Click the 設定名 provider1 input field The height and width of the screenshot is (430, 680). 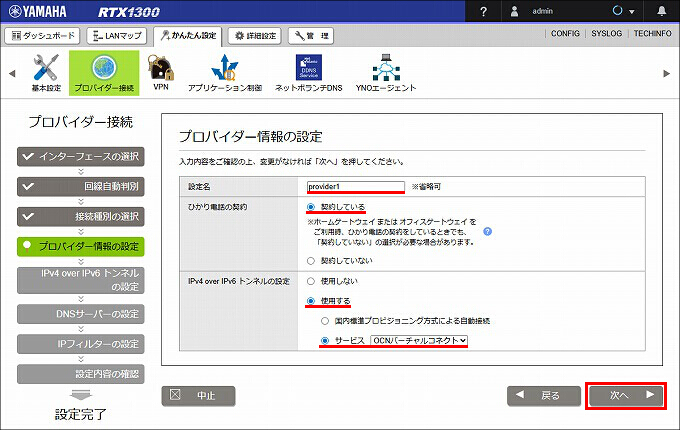[356, 186]
